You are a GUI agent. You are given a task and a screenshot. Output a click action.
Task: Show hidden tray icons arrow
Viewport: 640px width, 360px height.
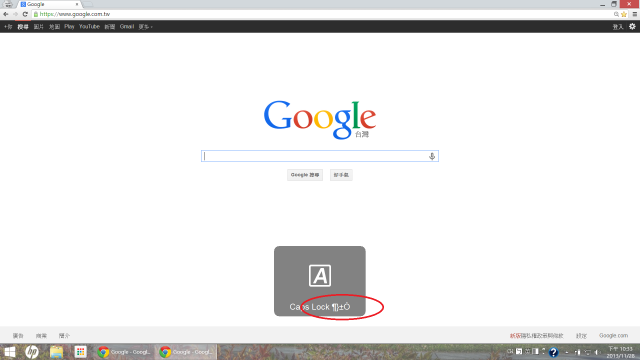coord(567,352)
